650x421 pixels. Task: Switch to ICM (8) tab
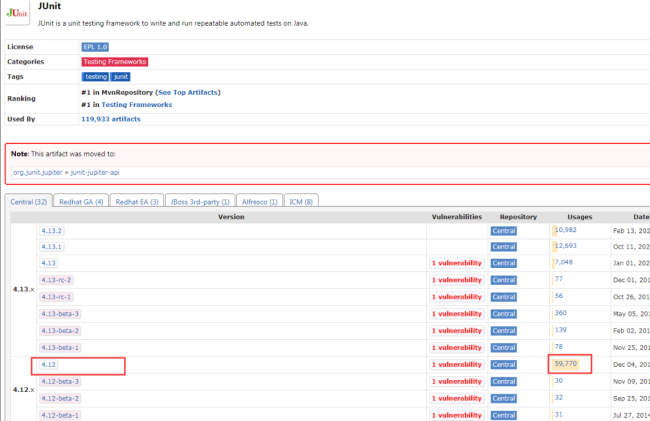[301, 202]
